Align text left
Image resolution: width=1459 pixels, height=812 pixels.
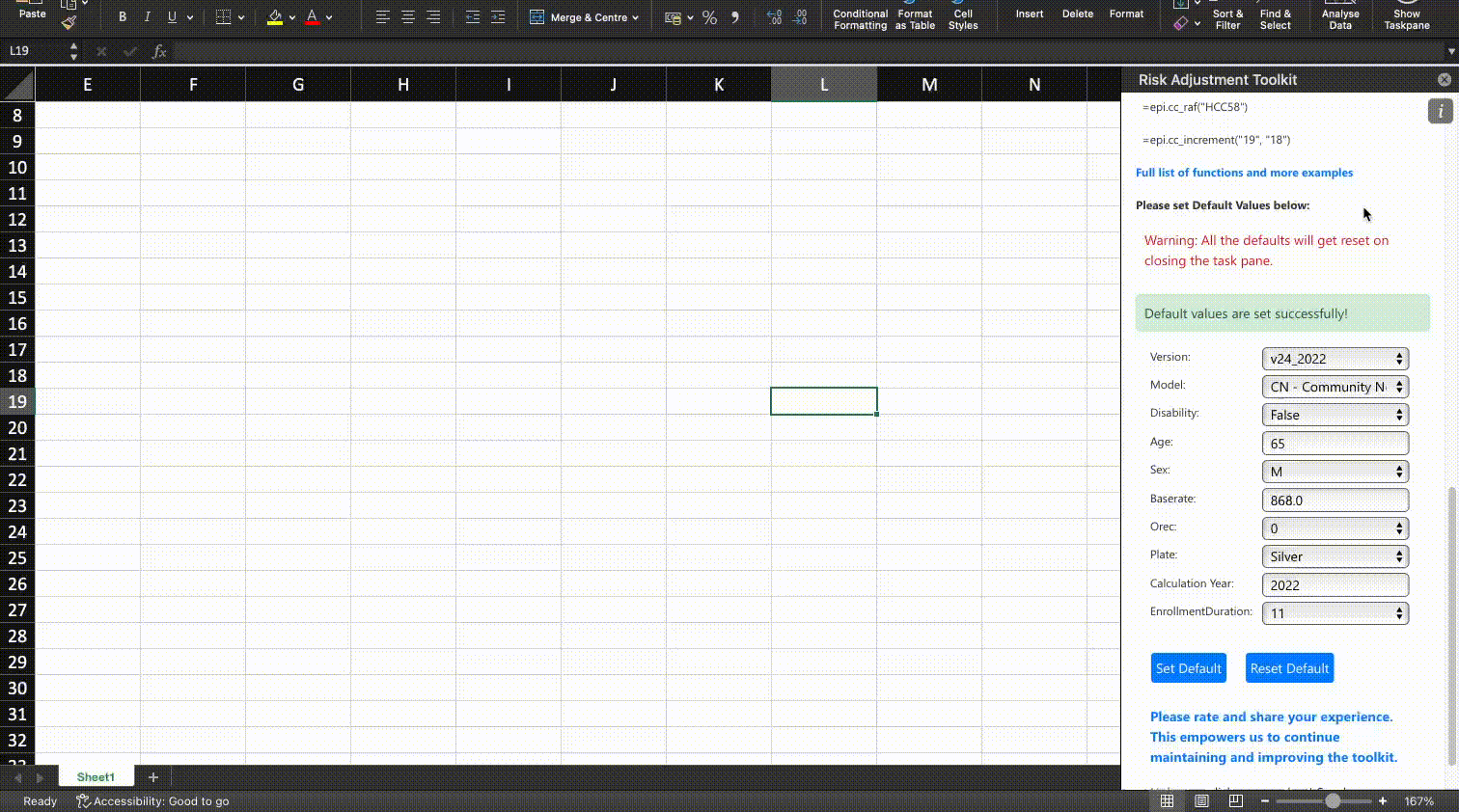click(383, 17)
